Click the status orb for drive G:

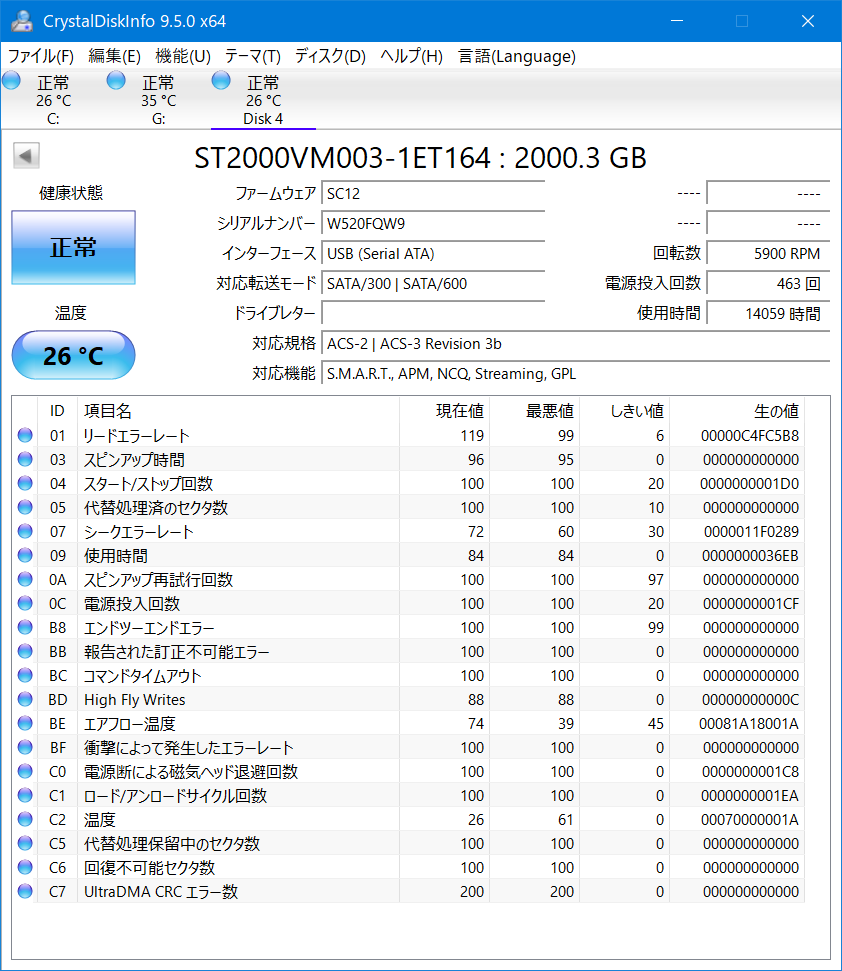116,81
